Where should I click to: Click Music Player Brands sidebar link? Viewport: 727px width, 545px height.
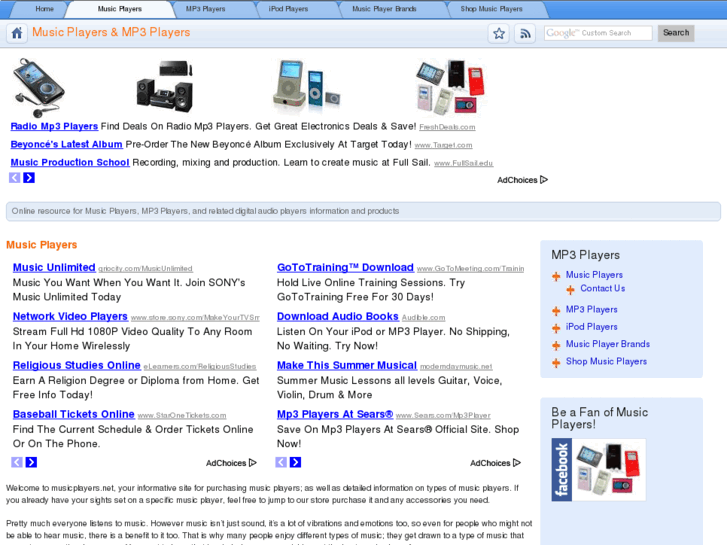608,344
